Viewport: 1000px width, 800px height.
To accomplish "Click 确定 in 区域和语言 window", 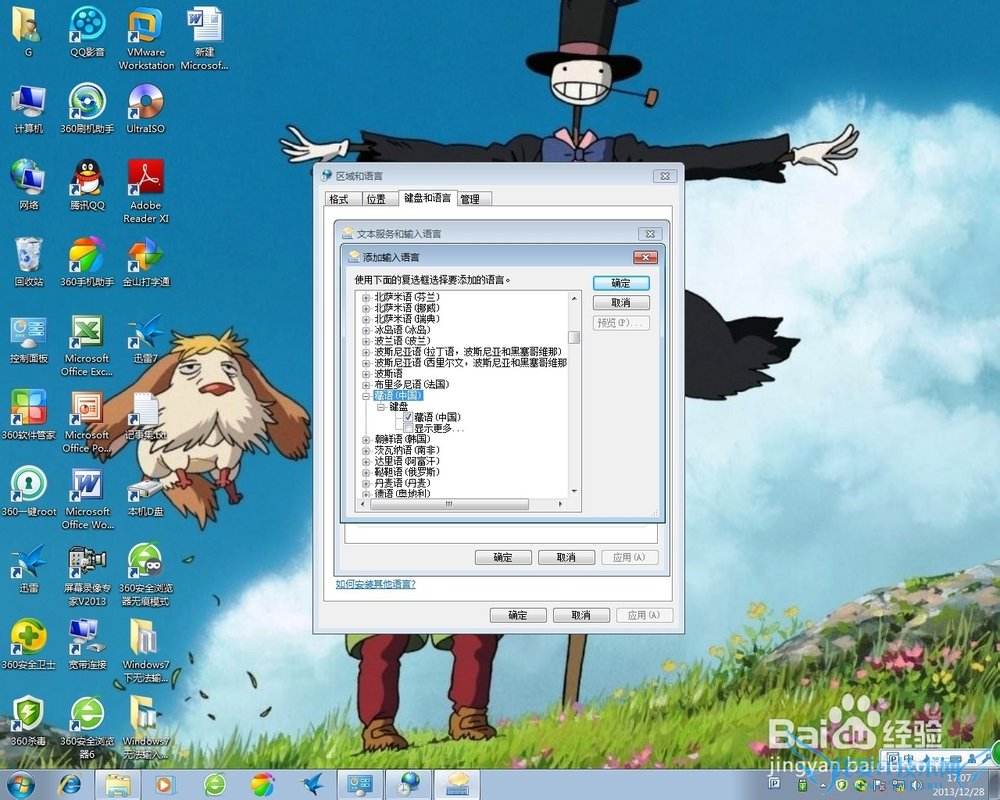I will (x=518, y=615).
